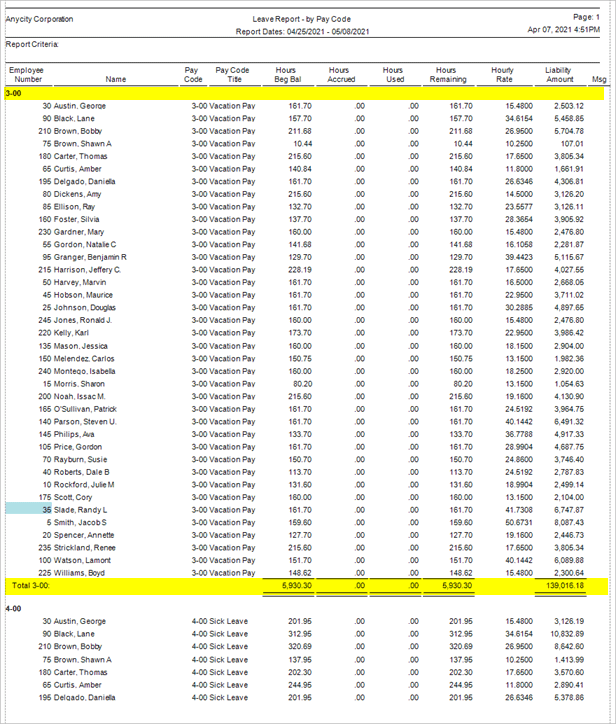Viewport: 616px width, 724px height.
Task: Click Jones, Ronald J. name
Action: point(83,320)
